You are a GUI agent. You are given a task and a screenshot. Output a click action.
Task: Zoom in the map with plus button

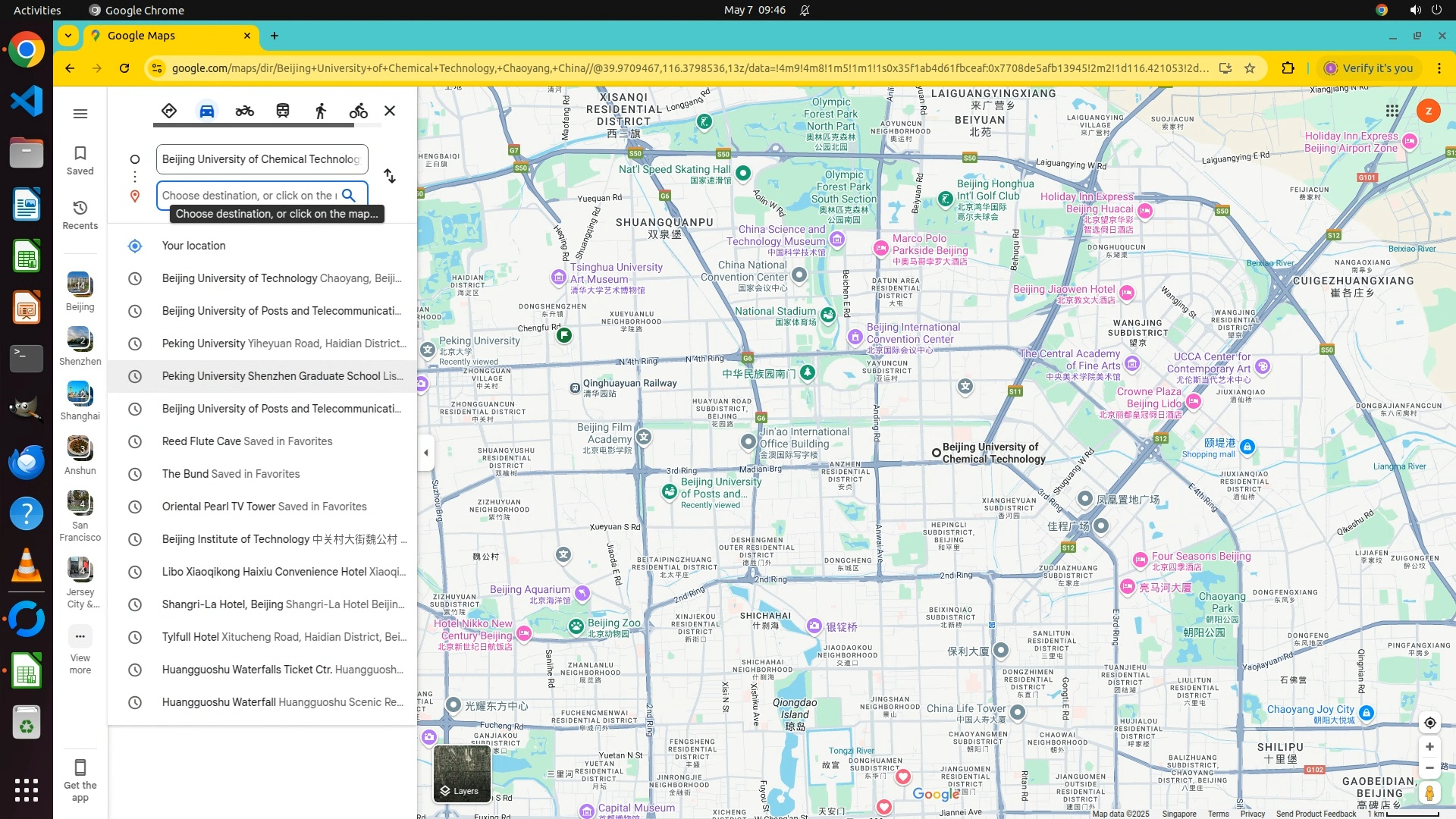[x=1429, y=747]
